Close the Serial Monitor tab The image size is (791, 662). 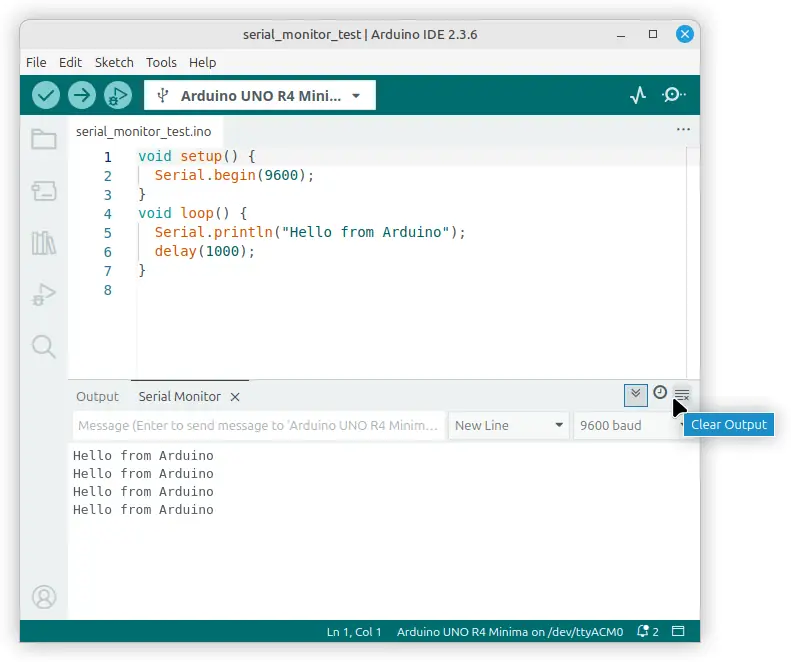coord(235,397)
